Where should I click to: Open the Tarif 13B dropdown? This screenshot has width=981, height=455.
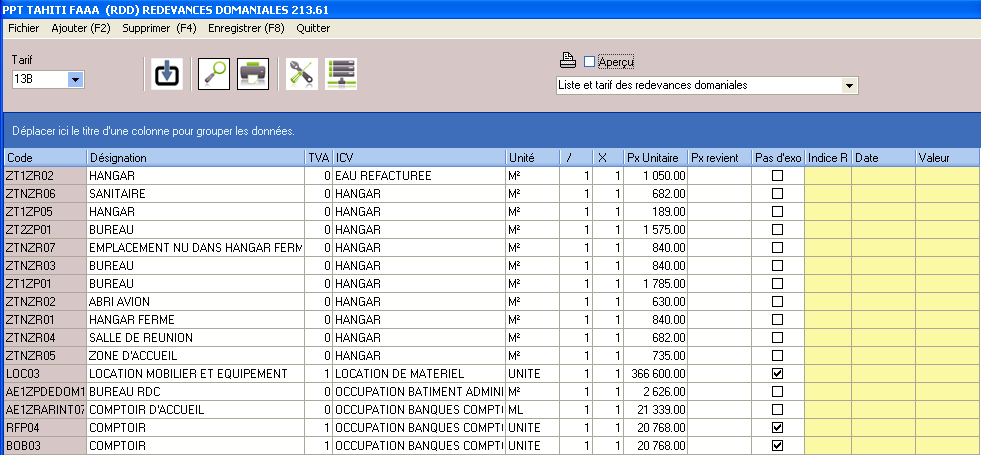76,79
